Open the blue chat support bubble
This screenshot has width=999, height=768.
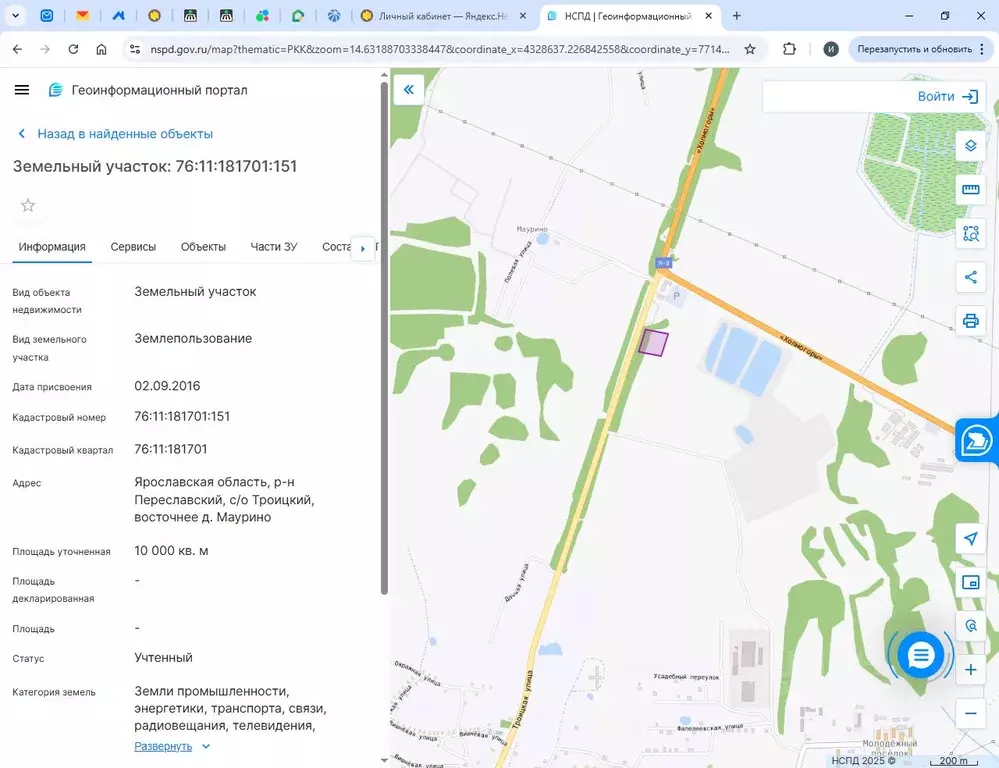click(x=920, y=655)
